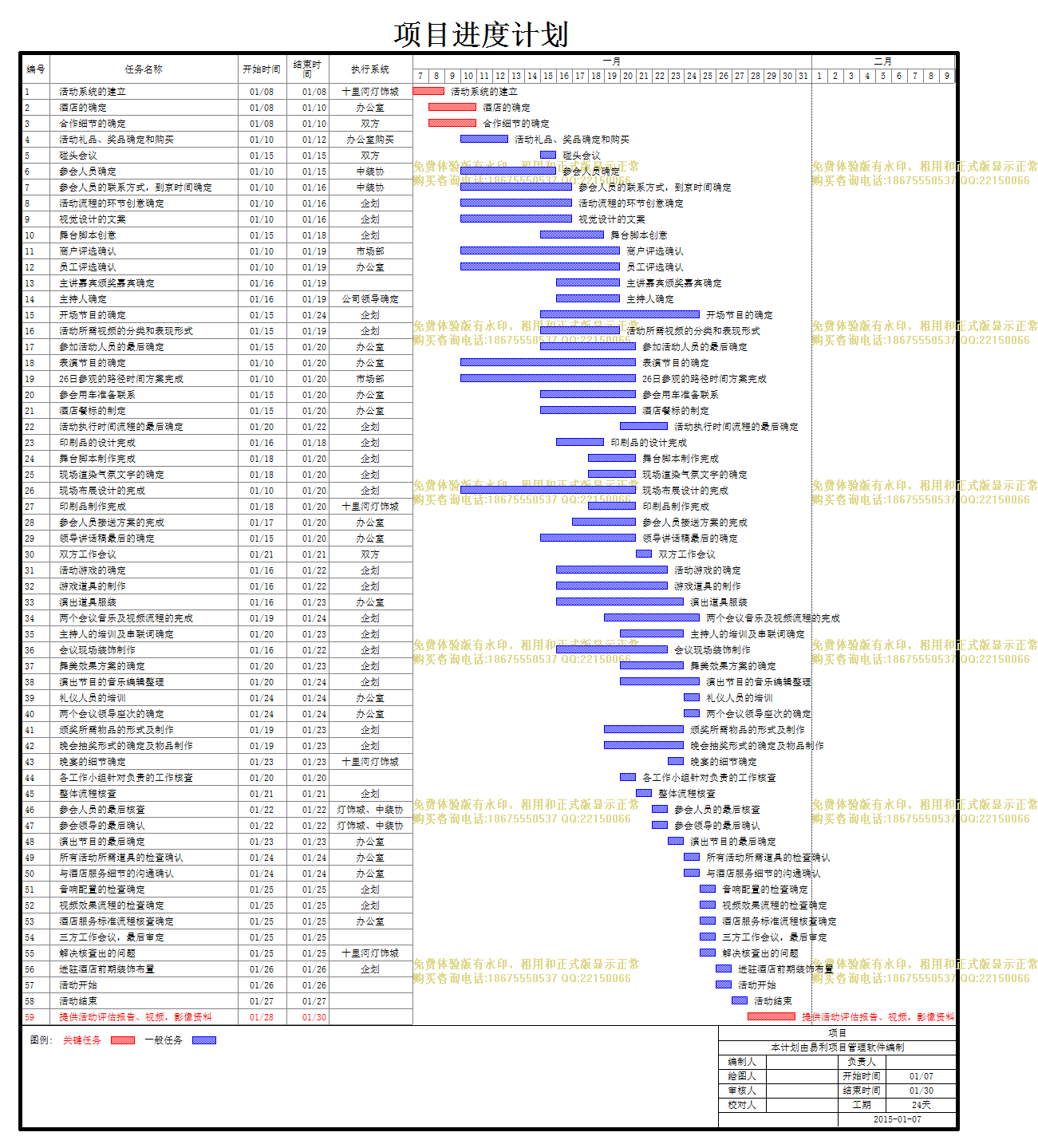
Task: Click the red 01/28 start date in row 59
Action: coord(262,1017)
